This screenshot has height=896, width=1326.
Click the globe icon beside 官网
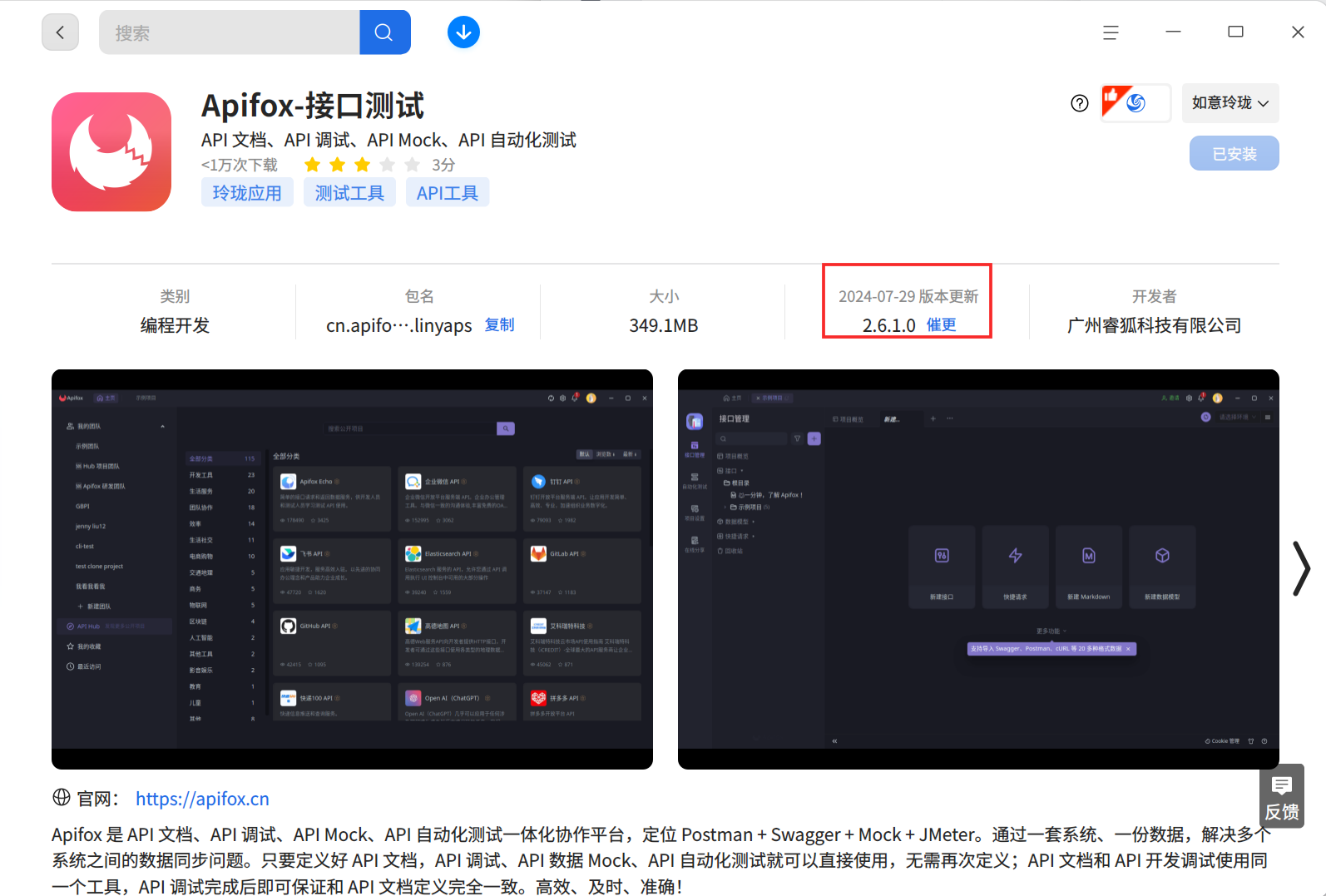(62, 798)
